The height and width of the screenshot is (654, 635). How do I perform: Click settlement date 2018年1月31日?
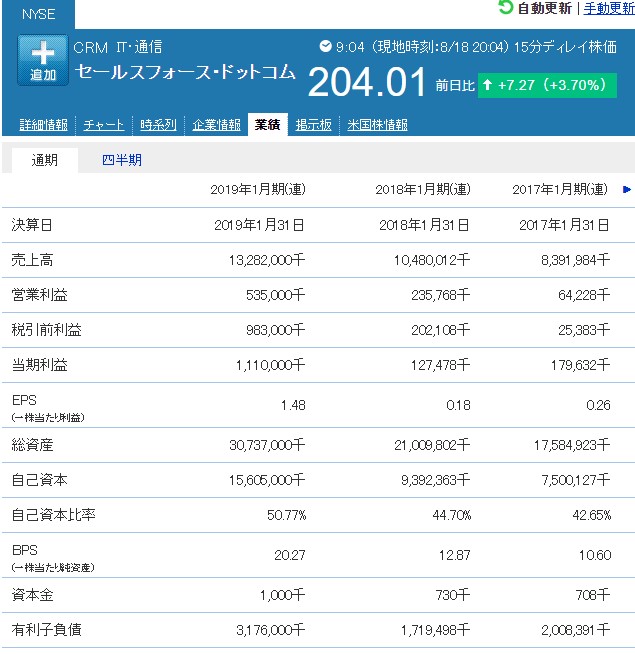coord(424,225)
